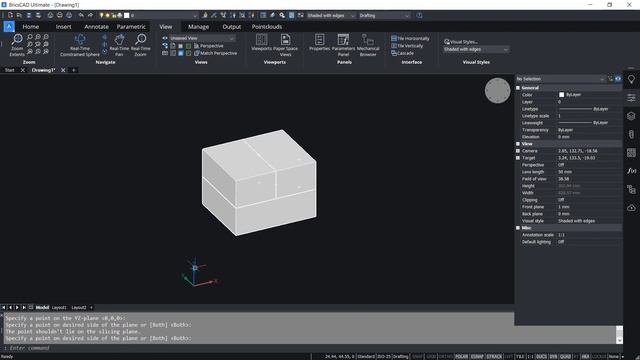Click the layer lightbulb on/off icon

102,16
